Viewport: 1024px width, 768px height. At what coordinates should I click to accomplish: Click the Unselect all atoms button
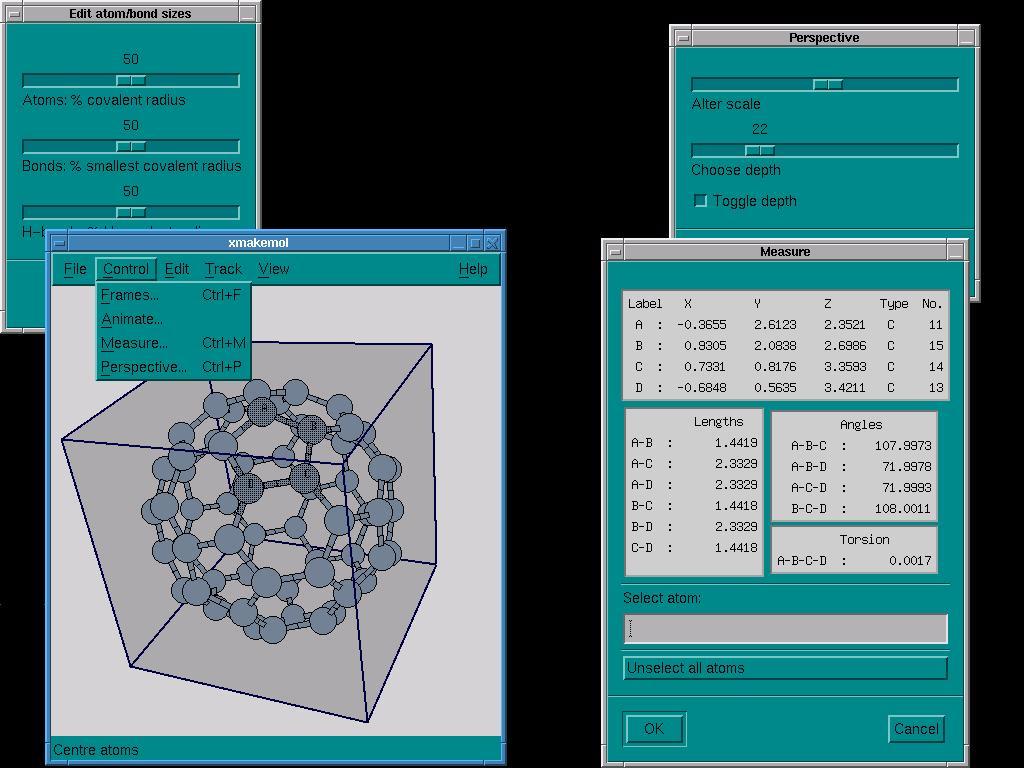click(x=785, y=668)
